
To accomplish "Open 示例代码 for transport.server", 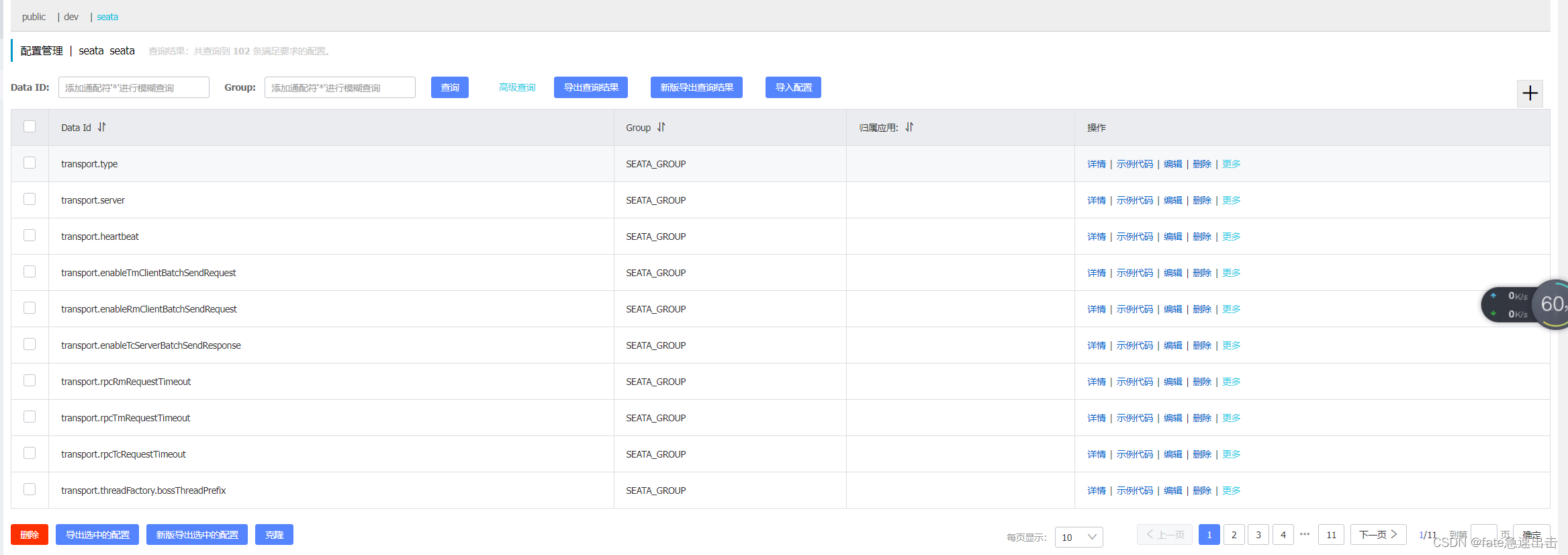I will click(x=1135, y=200).
